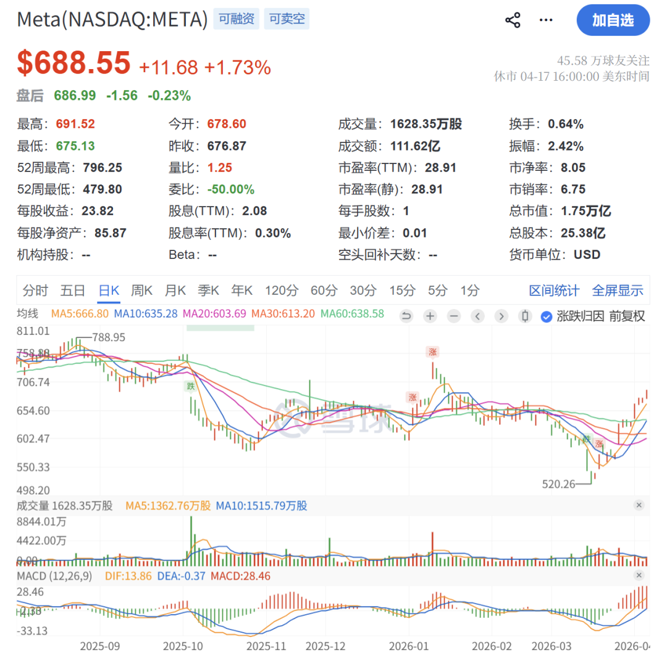This screenshot has width=667, height=658.
Task: Toggle the 涨跌归因 checkbox
Action: point(546,316)
